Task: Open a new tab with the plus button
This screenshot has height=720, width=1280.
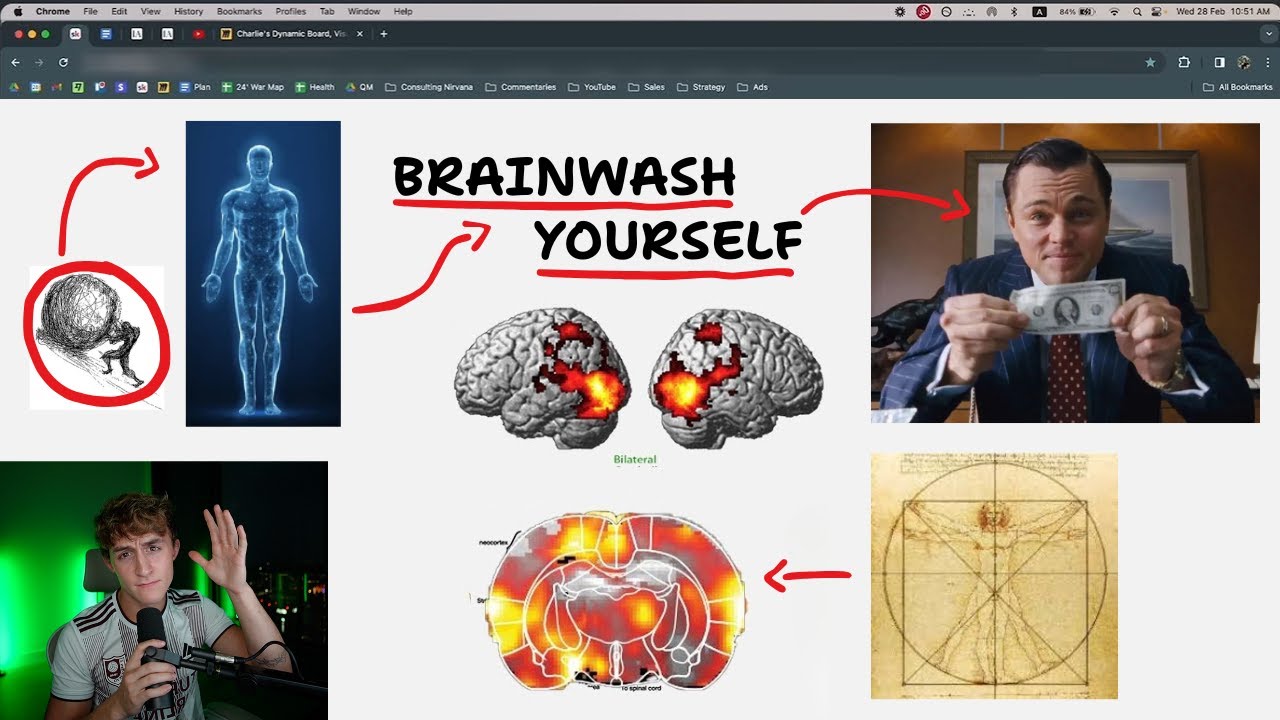Action: pyautogui.click(x=384, y=34)
